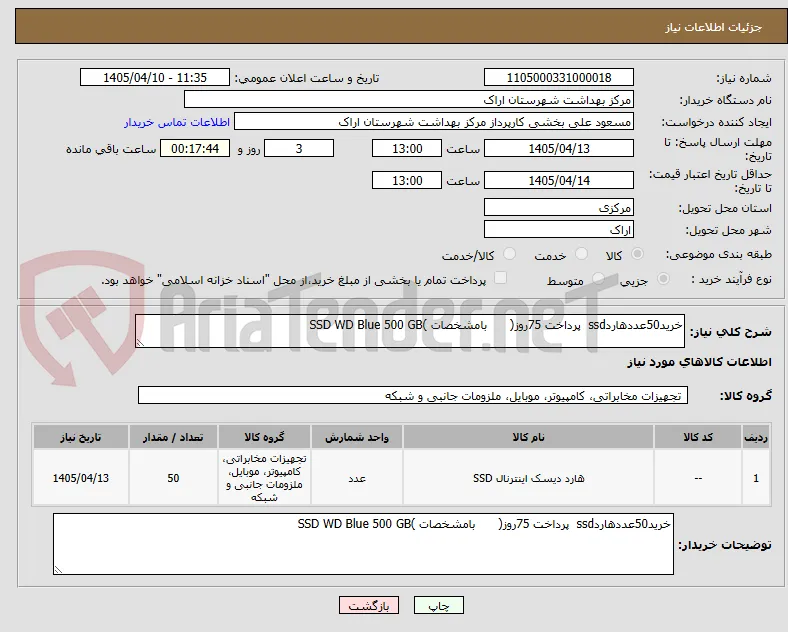The width and height of the screenshot is (788, 632).
Task: Click the گروه کالا field
Action: point(413,395)
